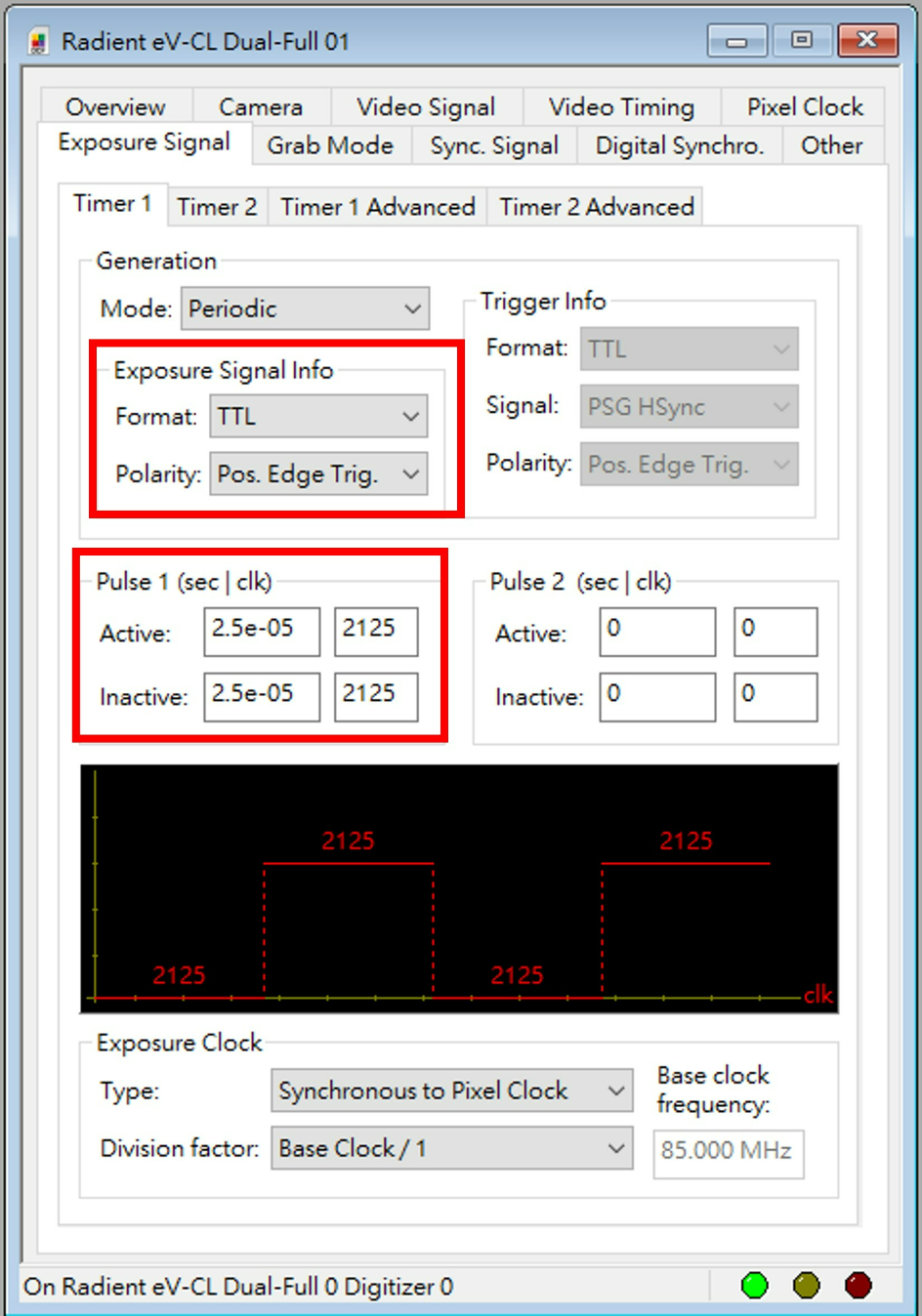Expand the Exposure Signal Format dropdown
This screenshot has width=922, height=1316.
318,417
